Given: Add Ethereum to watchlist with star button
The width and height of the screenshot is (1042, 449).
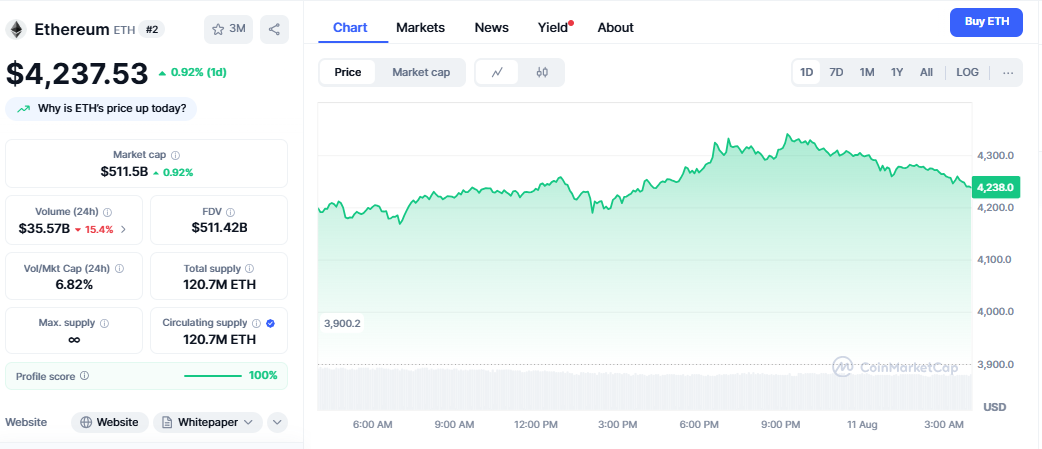Looking at the screenshot, I should 228,29.
